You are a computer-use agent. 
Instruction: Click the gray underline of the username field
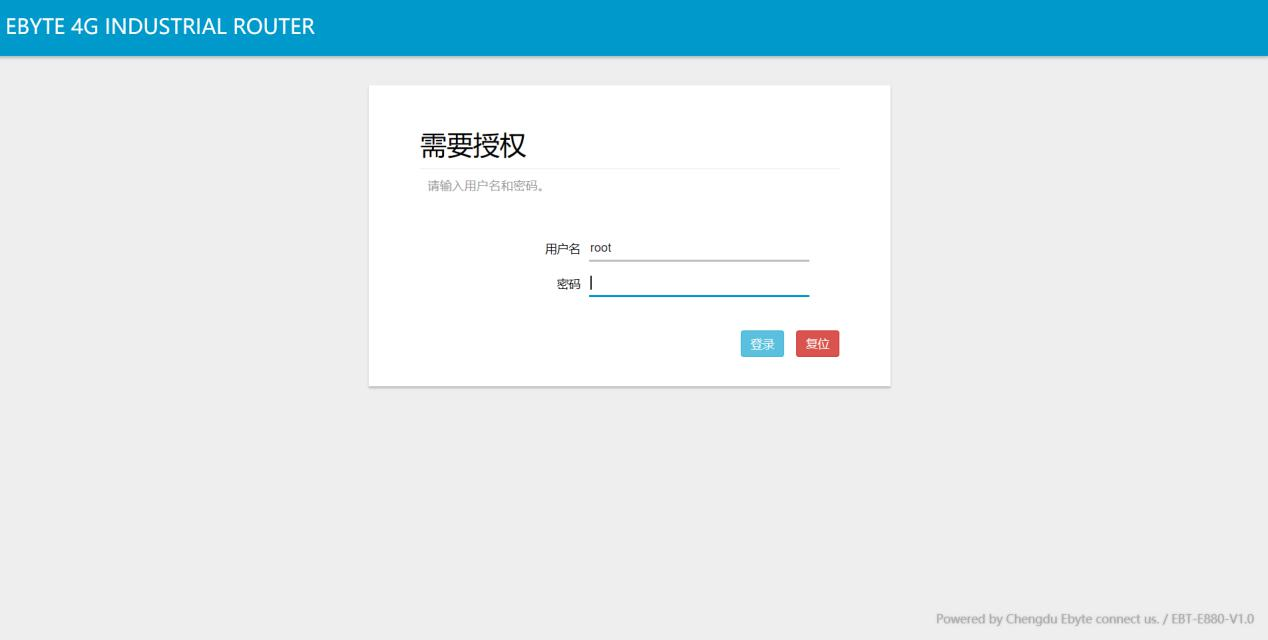pyautogui.click(x=698, y=260)
